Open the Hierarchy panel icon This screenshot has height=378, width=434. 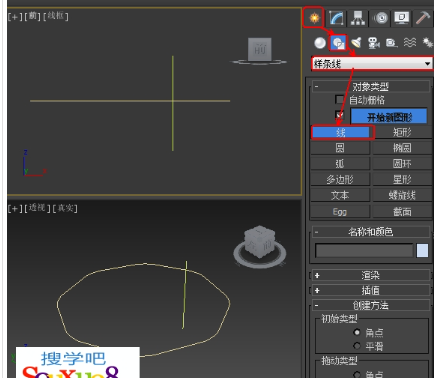tap(358, 18)
